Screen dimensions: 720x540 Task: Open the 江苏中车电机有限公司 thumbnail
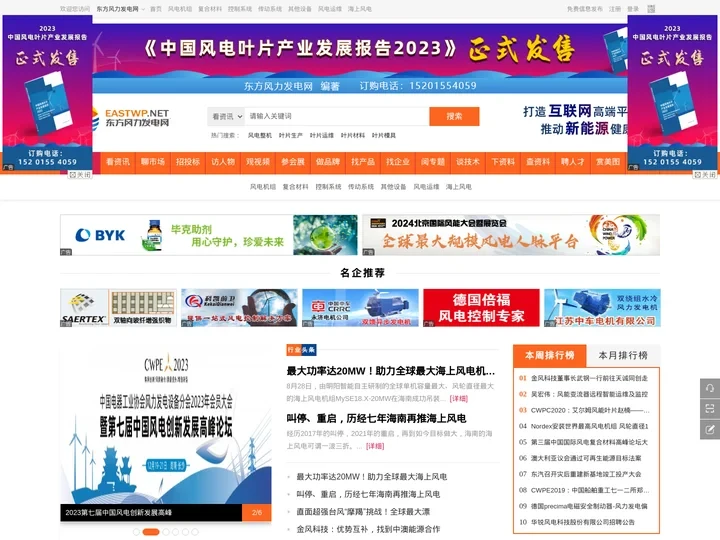tap(602, 308)
